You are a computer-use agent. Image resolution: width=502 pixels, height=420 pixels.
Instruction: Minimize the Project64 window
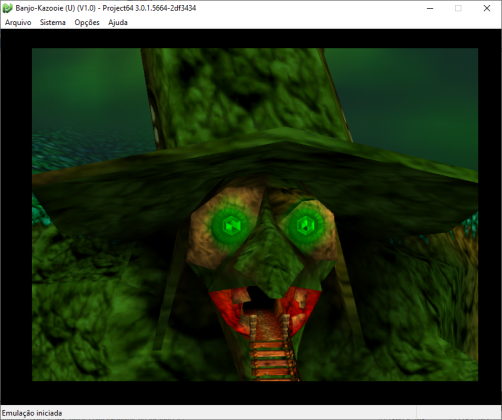430,8
